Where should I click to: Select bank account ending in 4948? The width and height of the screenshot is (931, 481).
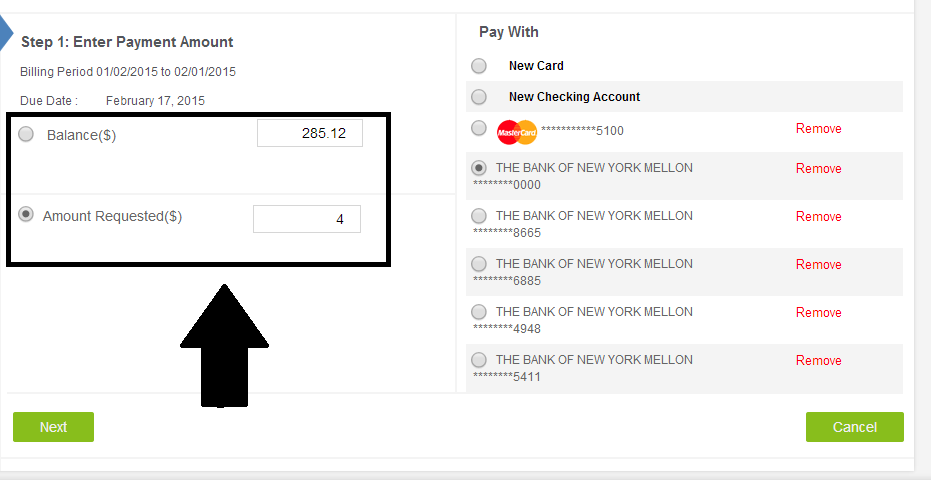click(479, 312)
